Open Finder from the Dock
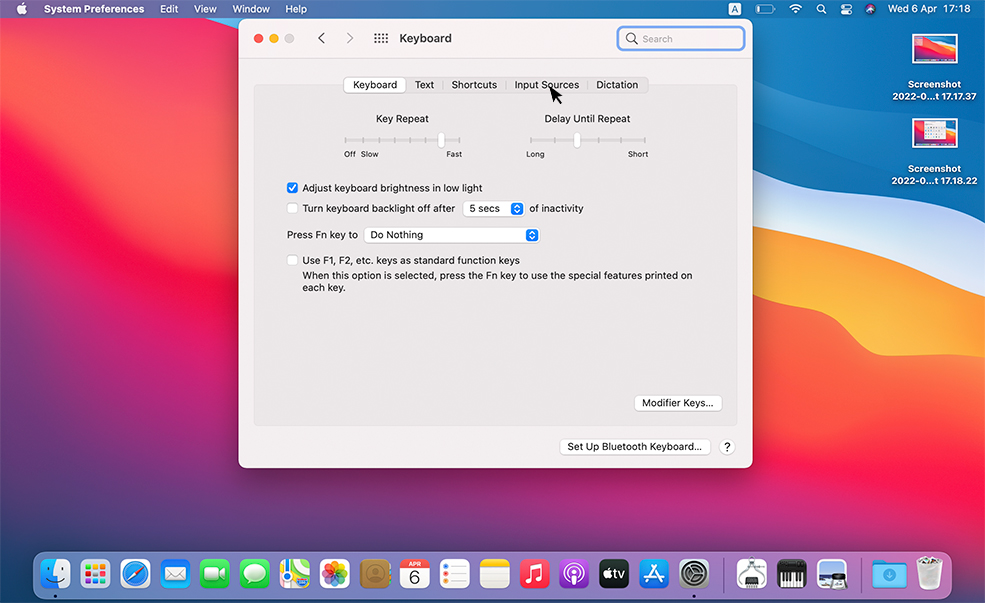Screen dimensions: 985x603 [x=55, y=573]
